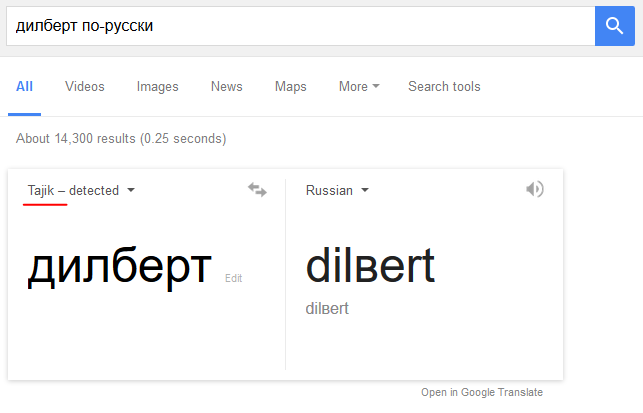Viewport: 643px width, 413px height.
Task: Click Edit next to source word
Action: pos(233,278)
